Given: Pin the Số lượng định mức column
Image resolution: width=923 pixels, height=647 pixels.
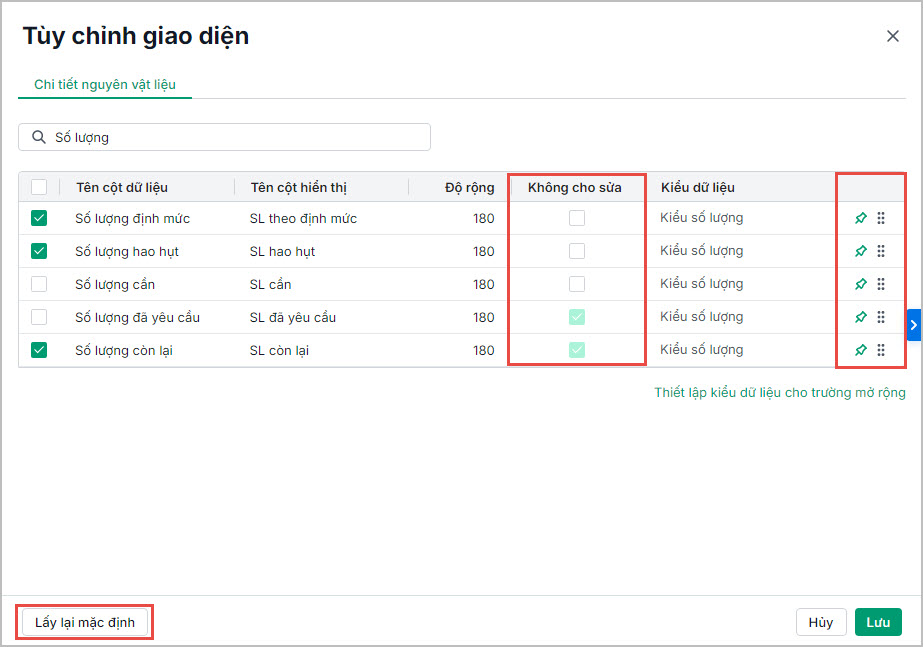Looking at the screenshot, I should coord(860,218).
